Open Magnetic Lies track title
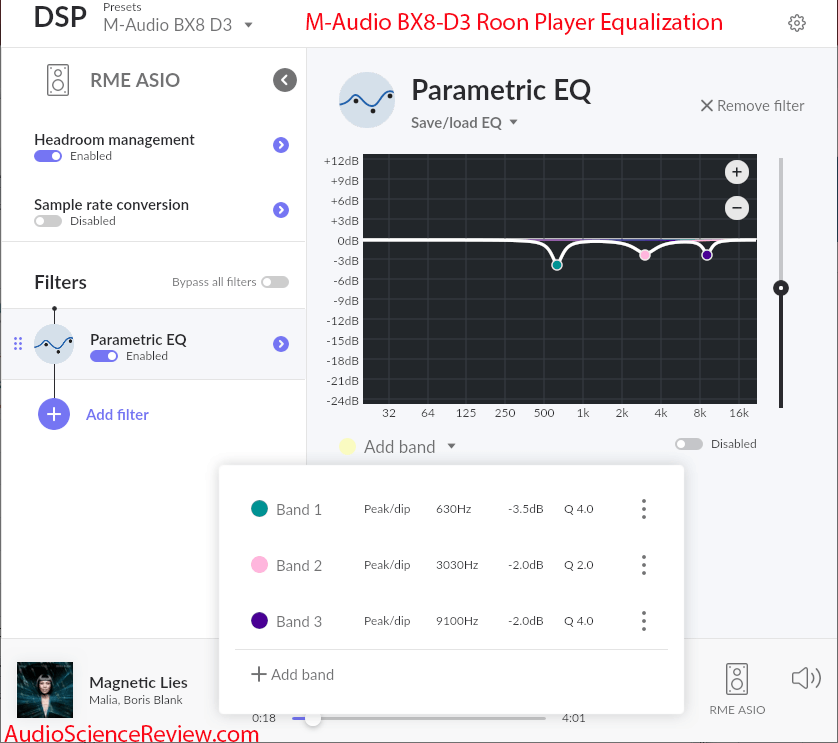This screenshot has height=743, width=838. pyautogui.click(x=138, y=683)
